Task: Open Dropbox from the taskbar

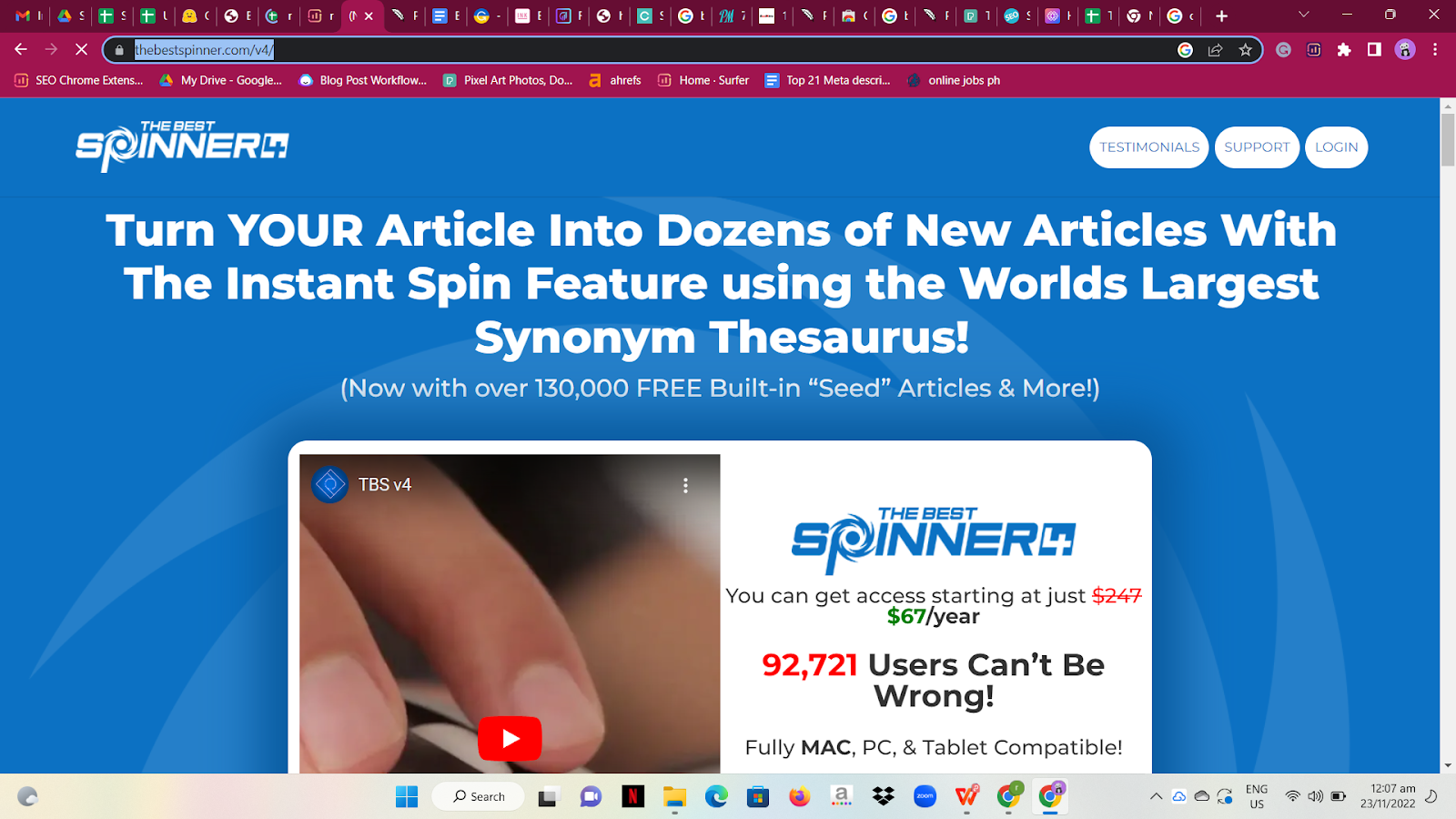Action: pyautogui.click(x=884, y=797)
